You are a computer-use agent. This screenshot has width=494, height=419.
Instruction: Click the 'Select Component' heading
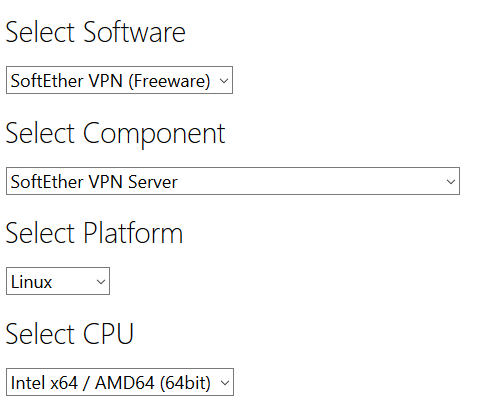pos(115,133)
